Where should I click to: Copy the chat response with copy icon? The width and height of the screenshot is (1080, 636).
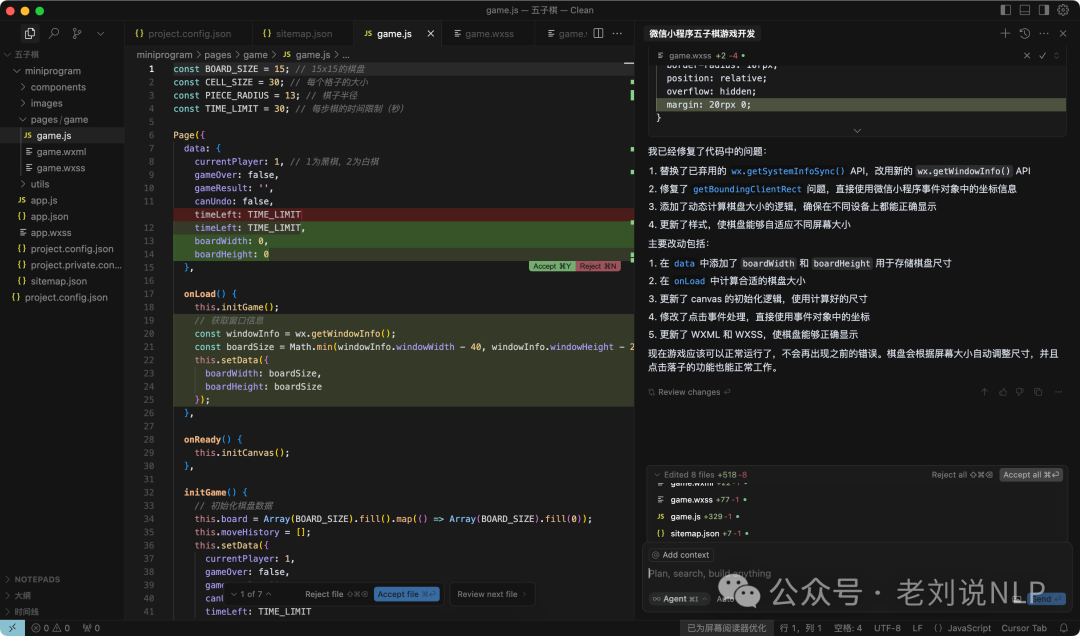1038,392
